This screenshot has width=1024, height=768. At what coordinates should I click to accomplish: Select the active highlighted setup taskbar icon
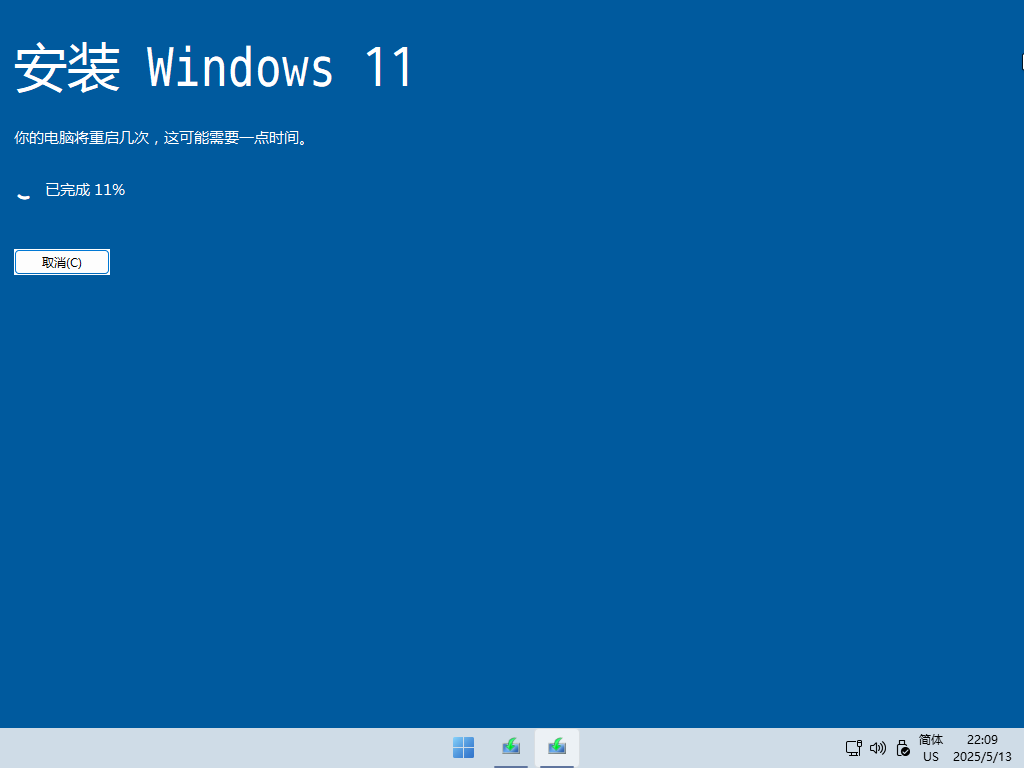pos(557,746)
